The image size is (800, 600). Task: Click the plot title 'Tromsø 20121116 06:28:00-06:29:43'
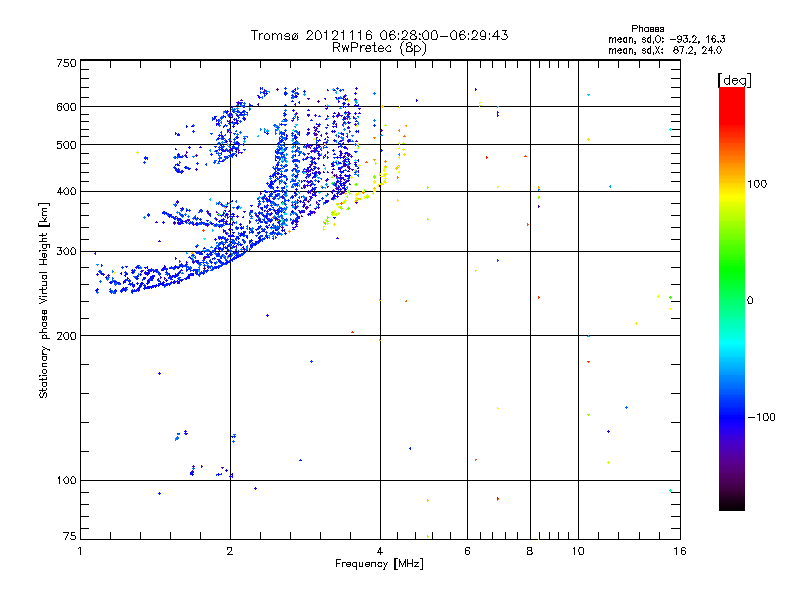click(379, 35)
